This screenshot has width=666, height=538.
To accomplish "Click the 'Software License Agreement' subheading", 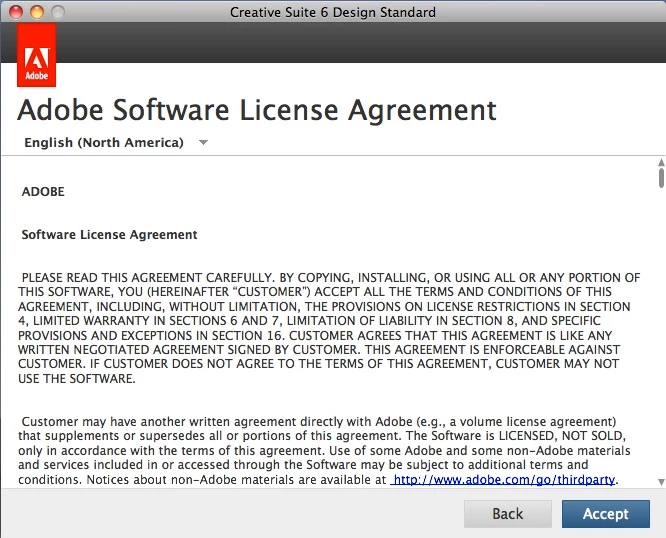I will click(x=110, y=234).
